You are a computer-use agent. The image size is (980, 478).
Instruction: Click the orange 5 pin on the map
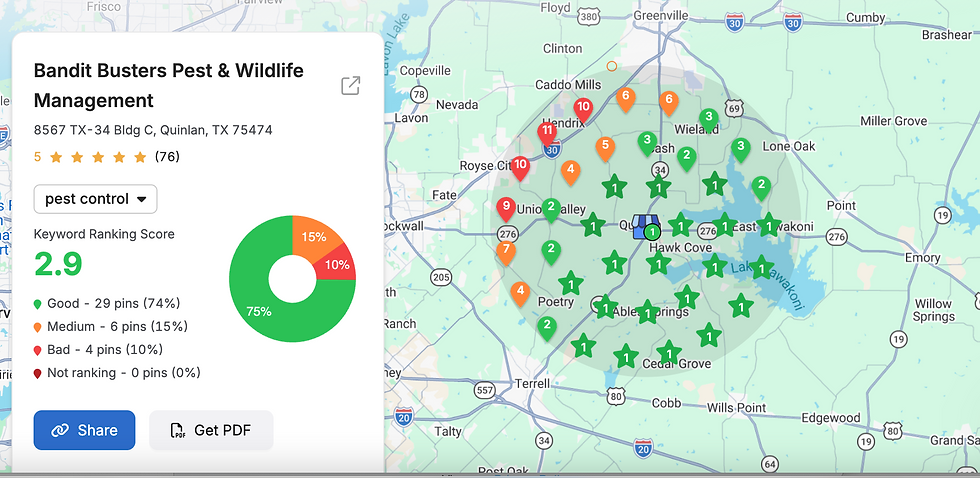click(604, 149)
